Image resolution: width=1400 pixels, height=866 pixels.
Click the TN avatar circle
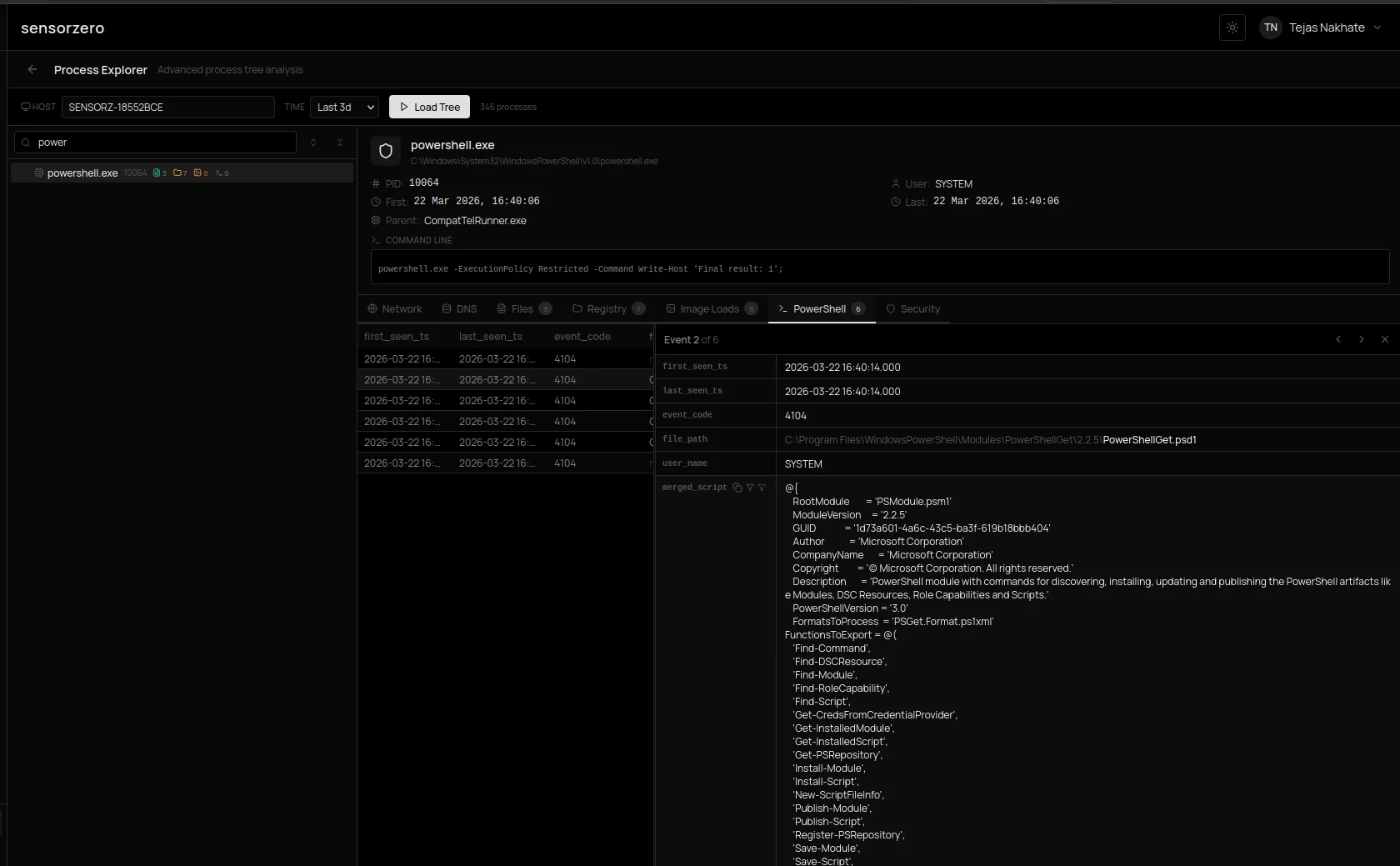tap(1270, 28)
